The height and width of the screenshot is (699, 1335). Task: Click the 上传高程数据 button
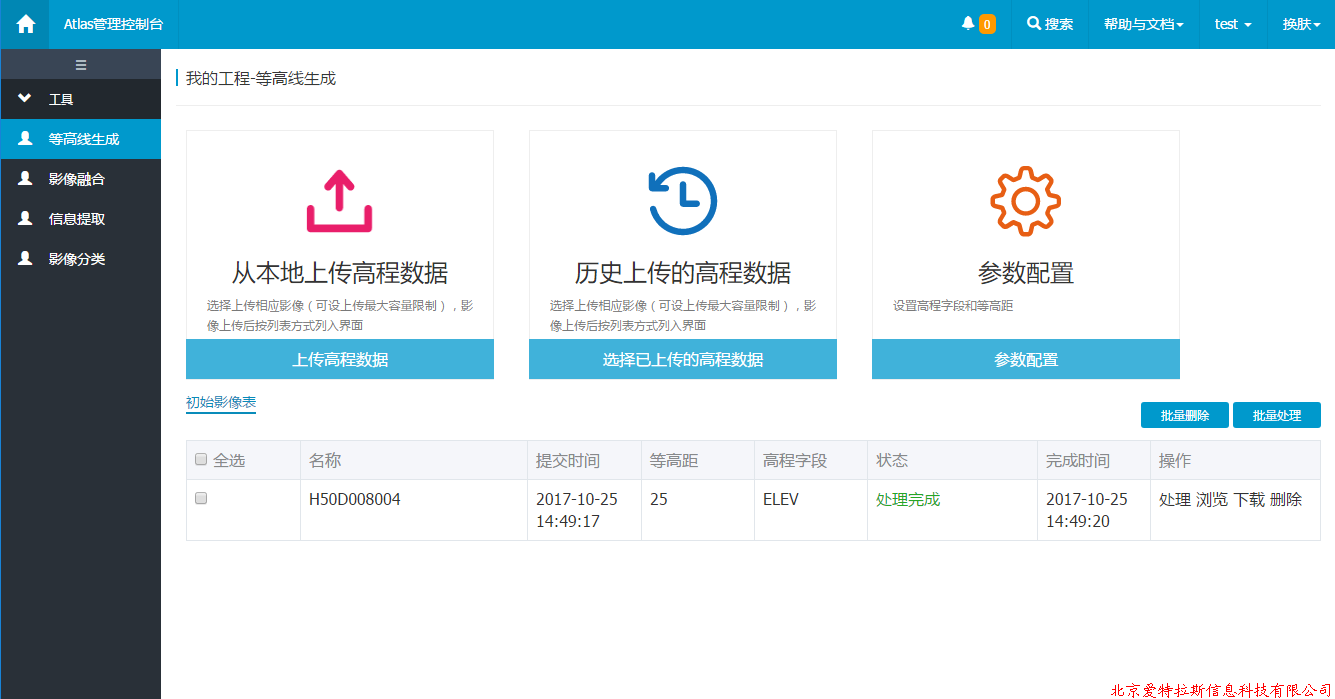point(340,360)
